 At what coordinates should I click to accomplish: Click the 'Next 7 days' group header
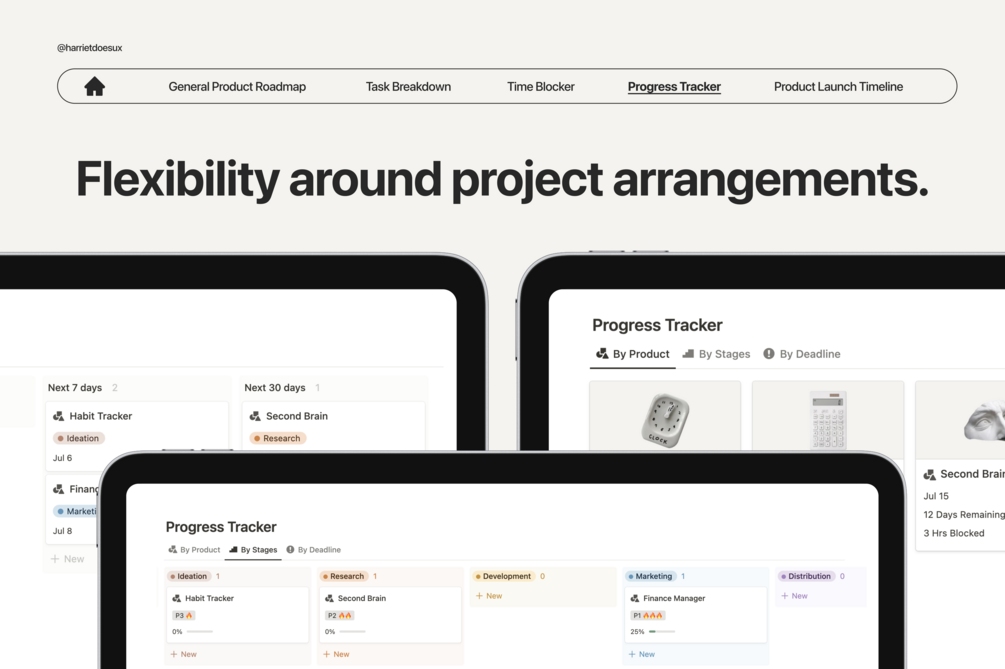pyautogui.click(x=75, y=388)
